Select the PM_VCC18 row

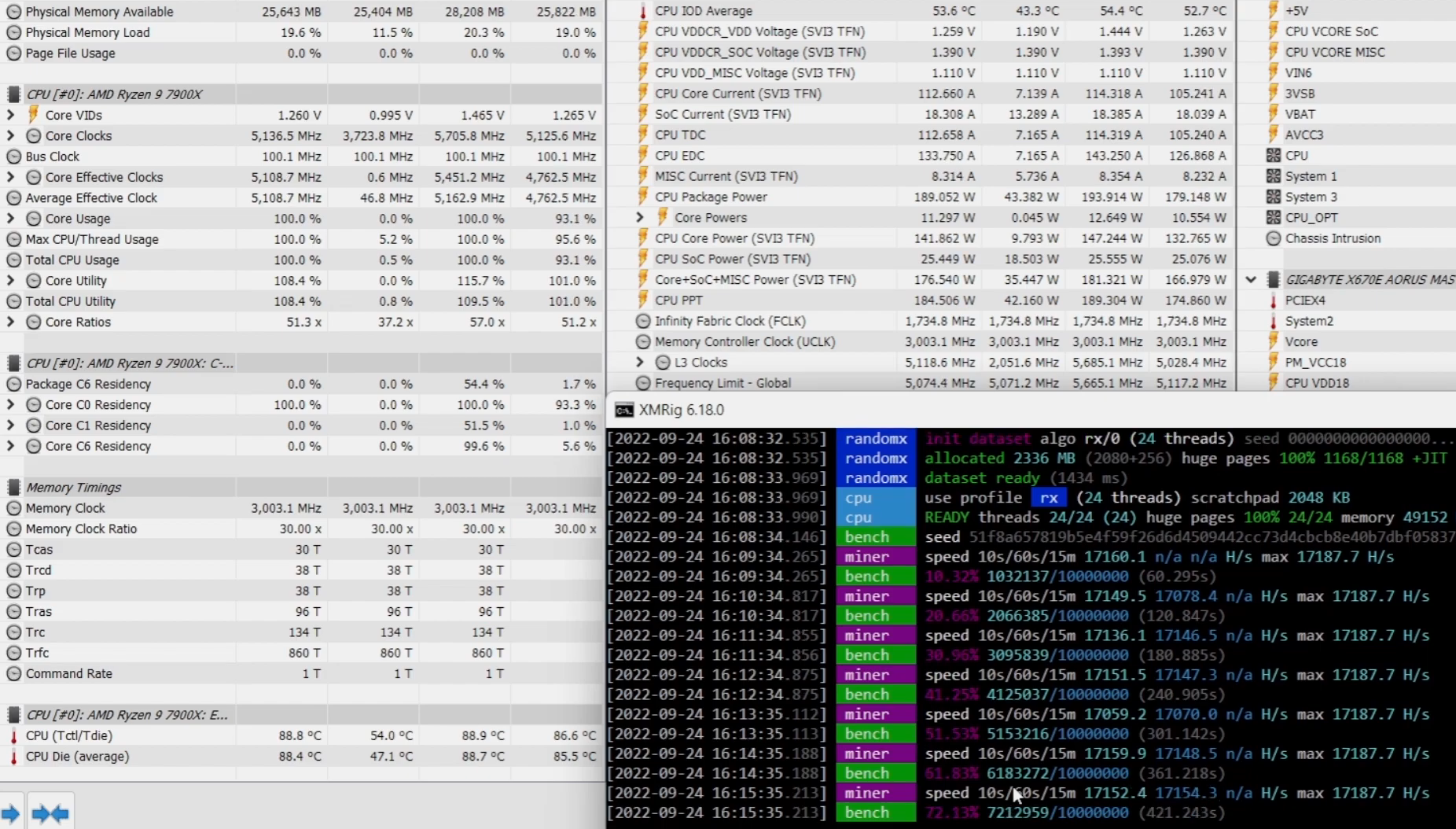(x=1348, y=363)
